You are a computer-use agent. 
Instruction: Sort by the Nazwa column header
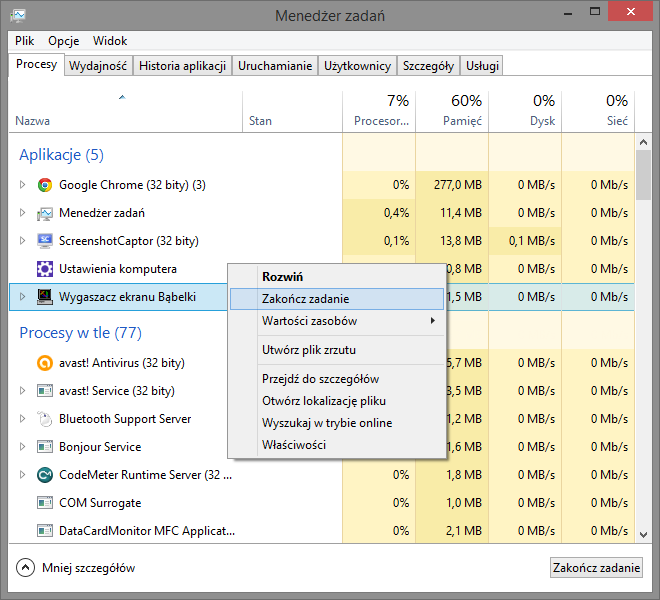tap(125, 112)
